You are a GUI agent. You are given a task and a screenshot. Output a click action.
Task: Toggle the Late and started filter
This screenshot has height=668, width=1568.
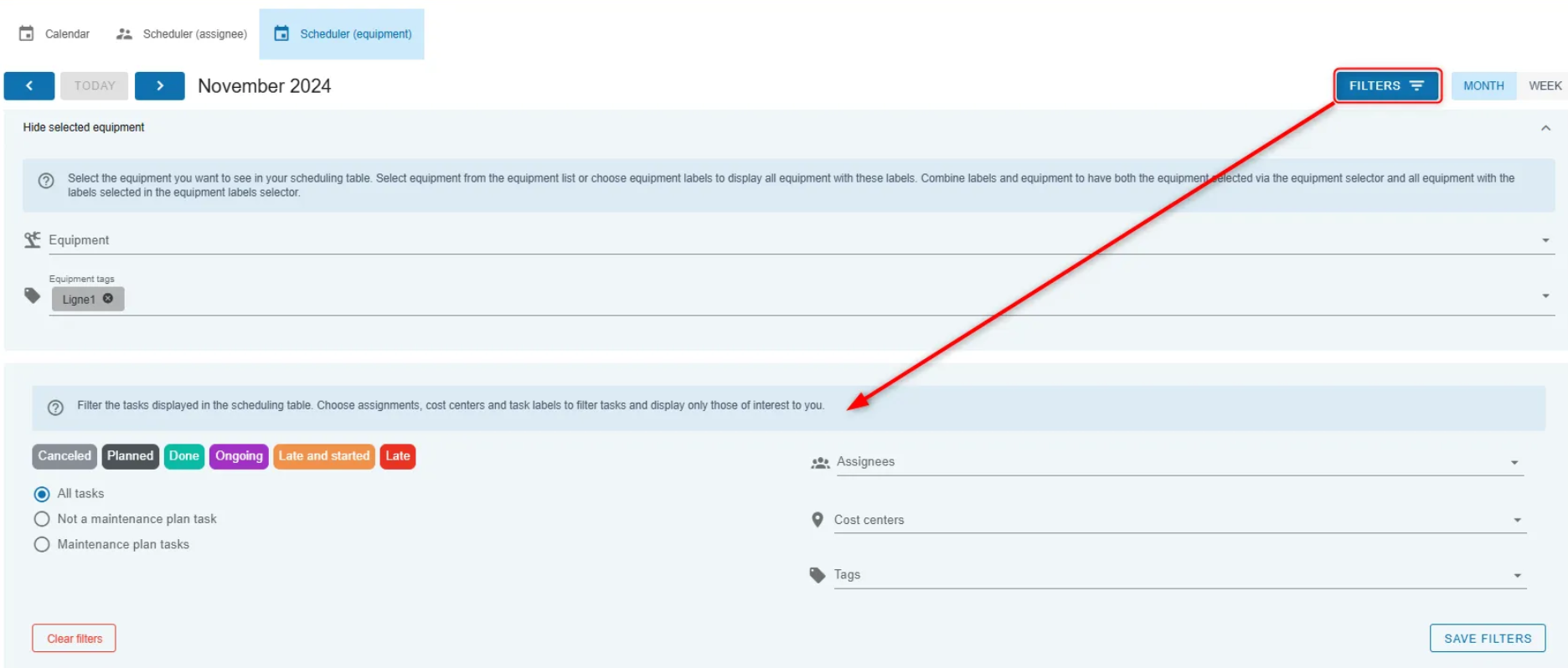pos(324,456)
